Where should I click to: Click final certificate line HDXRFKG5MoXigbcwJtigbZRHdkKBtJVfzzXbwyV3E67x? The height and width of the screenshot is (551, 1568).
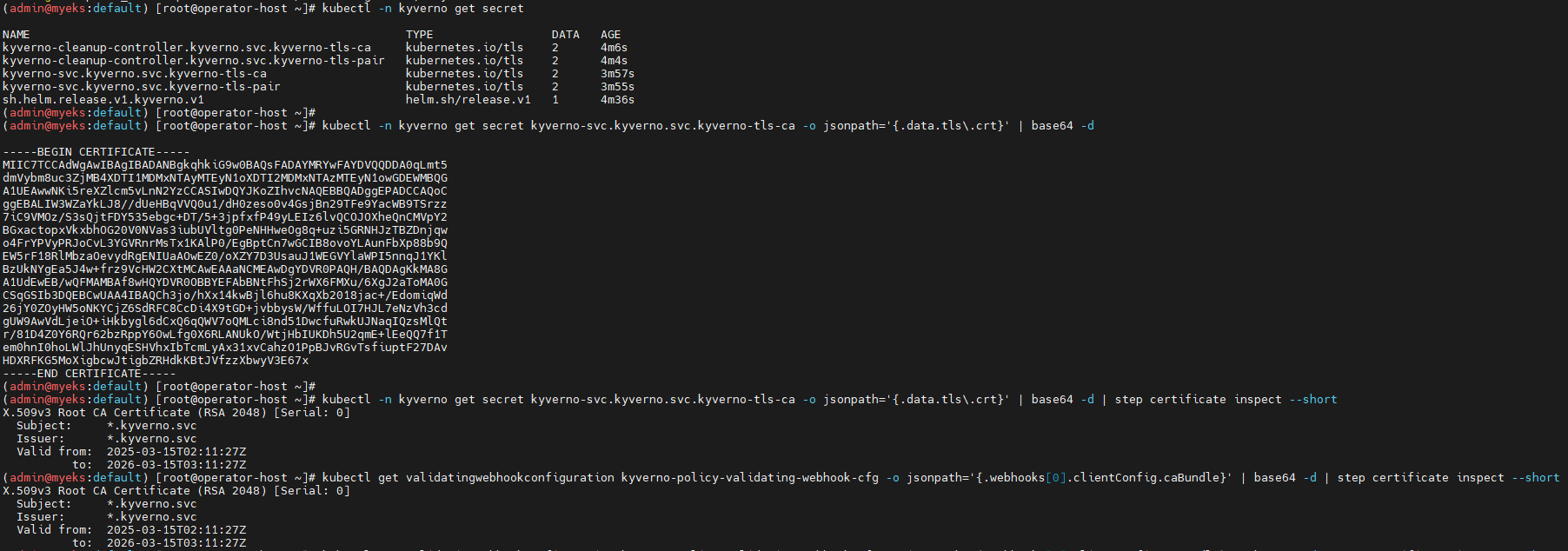coord(156,361)
